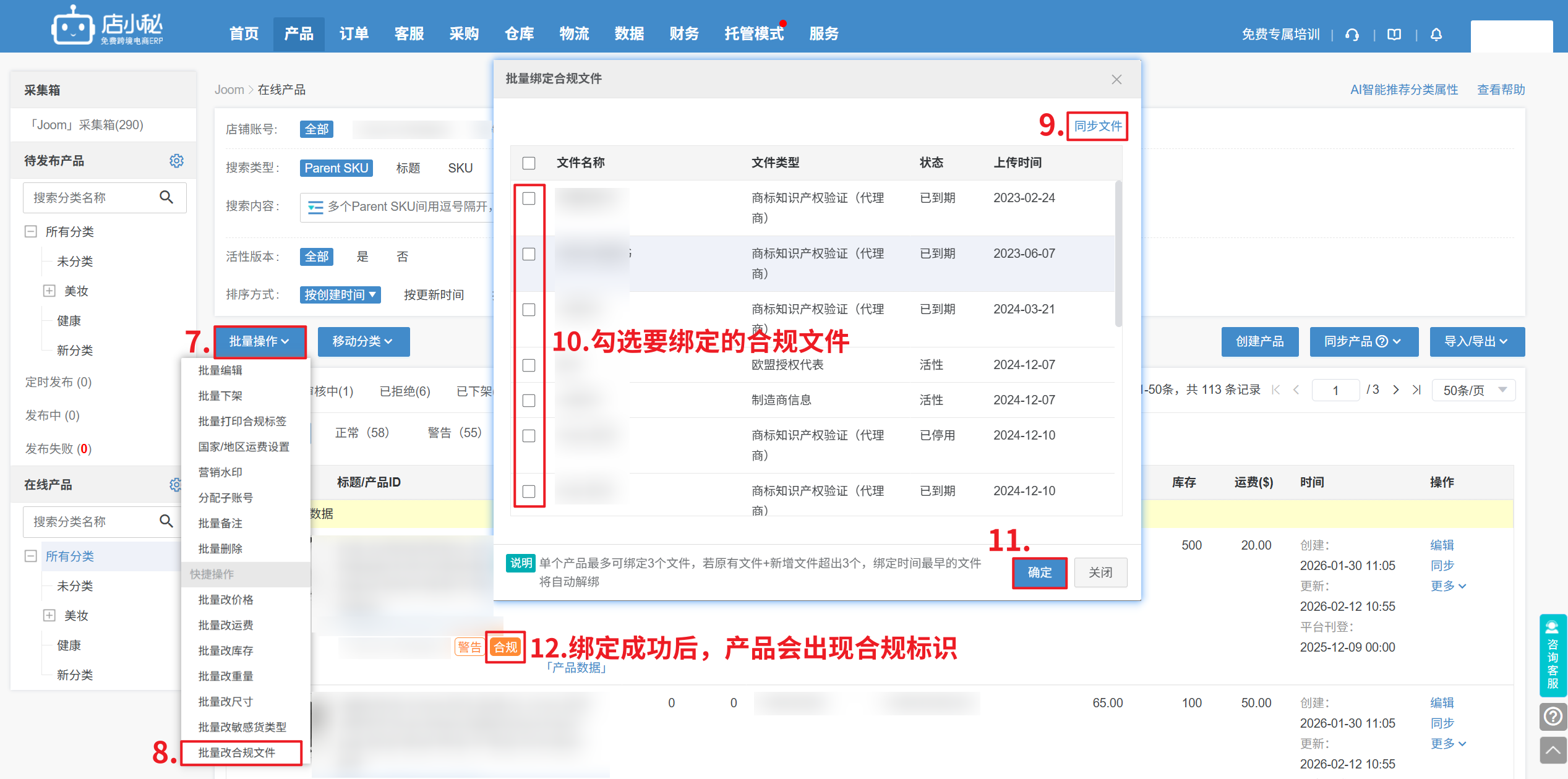Click search magnifier in 待发布产品 category box
Image resolution: width=1568 pixels, height=779 pixels.
[x=166, y=197]
